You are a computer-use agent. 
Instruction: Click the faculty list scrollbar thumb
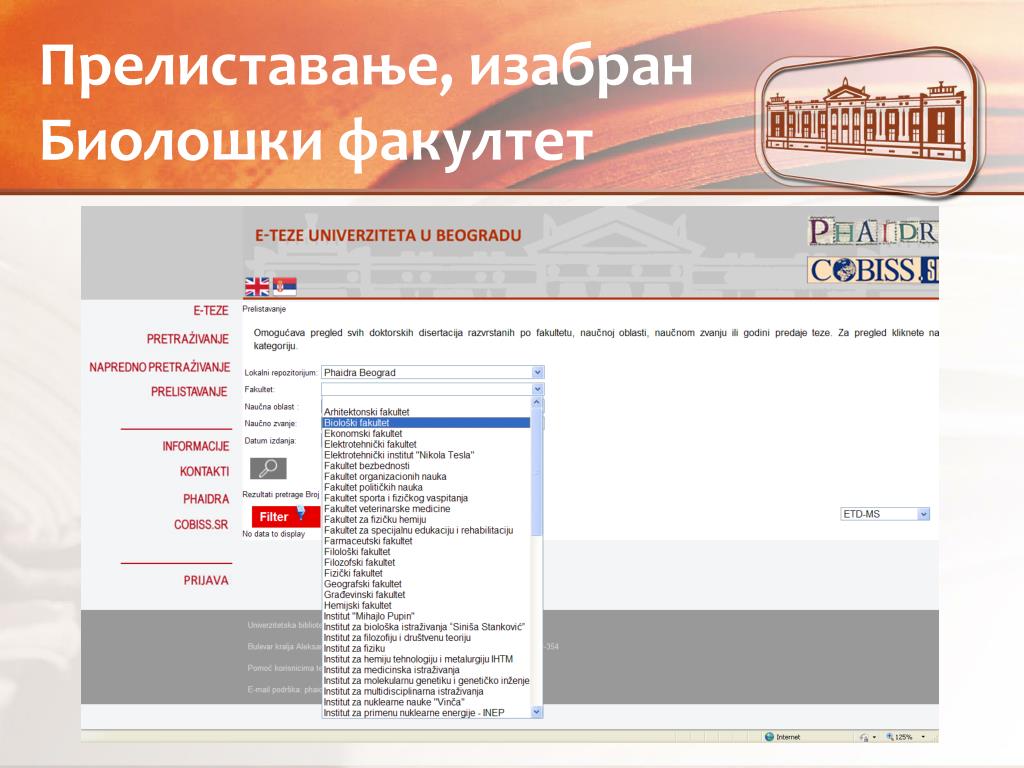tap(537, 473)
